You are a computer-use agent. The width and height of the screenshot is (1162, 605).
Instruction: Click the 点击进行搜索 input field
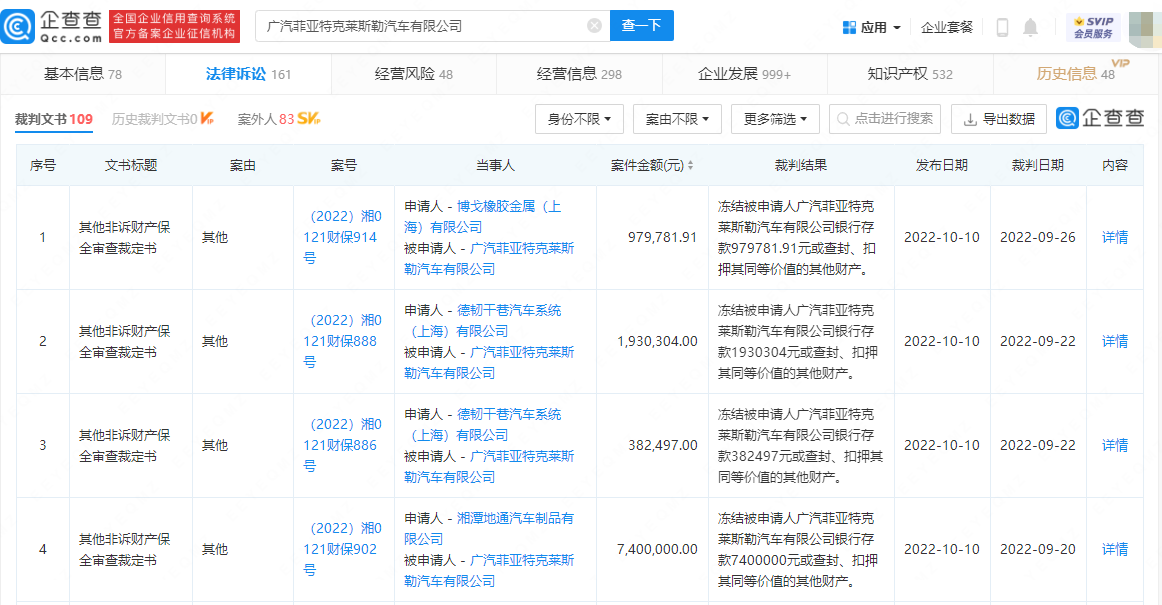pyautogui.click(x=885, y=119)
